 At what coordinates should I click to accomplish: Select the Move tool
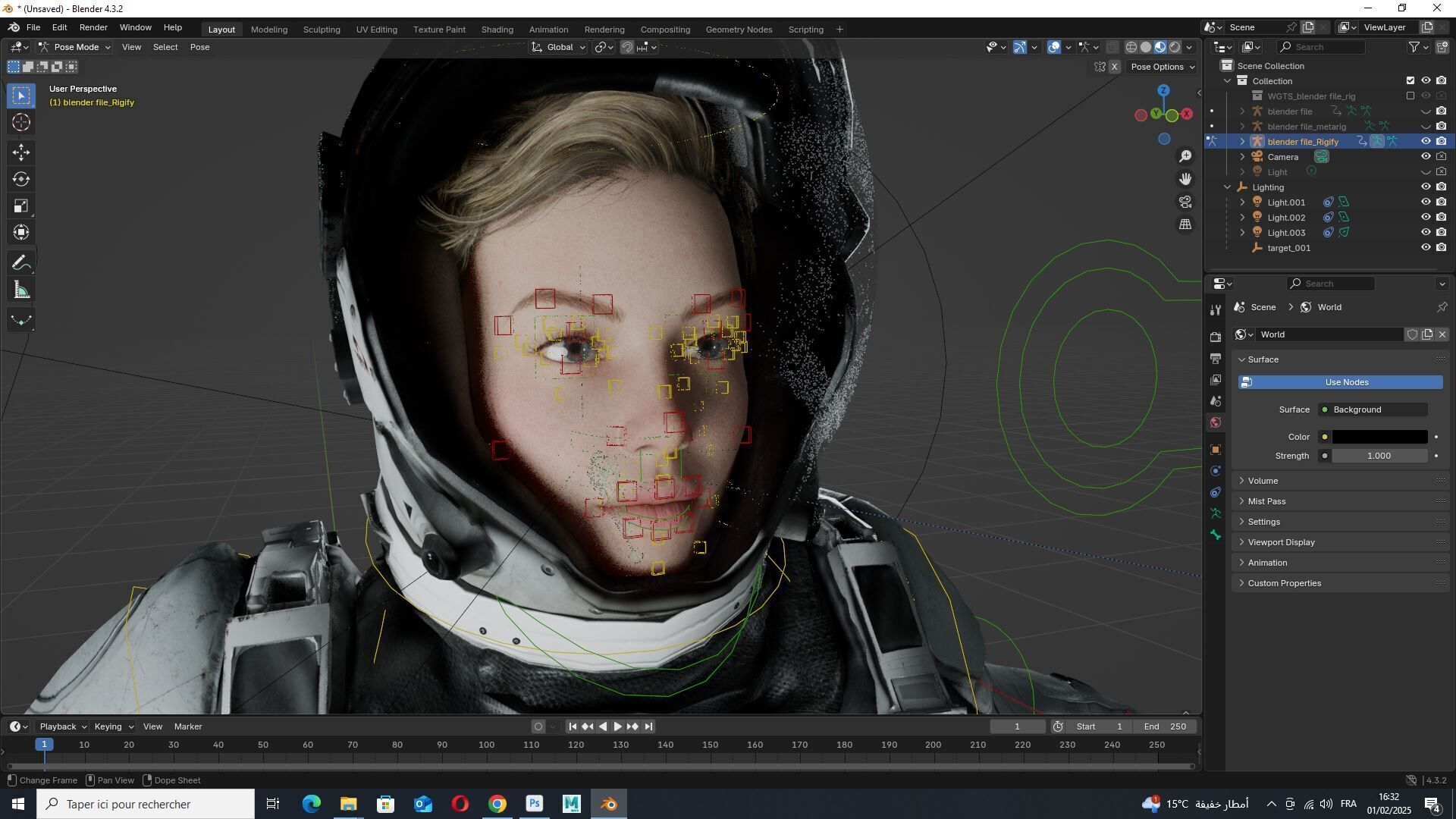(21, 152)
